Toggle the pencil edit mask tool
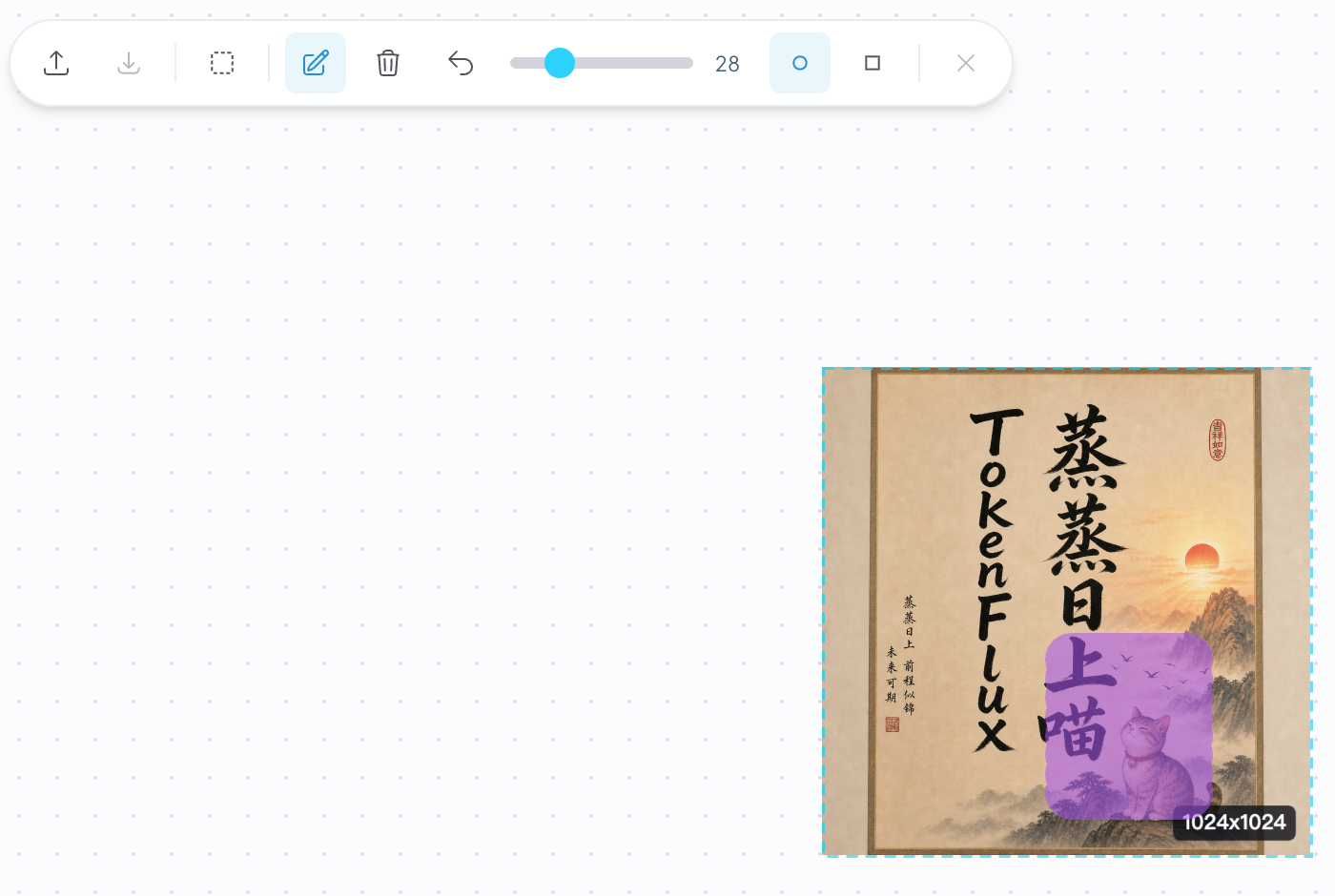Viewport: 1335px width, 896px height. 316,63
